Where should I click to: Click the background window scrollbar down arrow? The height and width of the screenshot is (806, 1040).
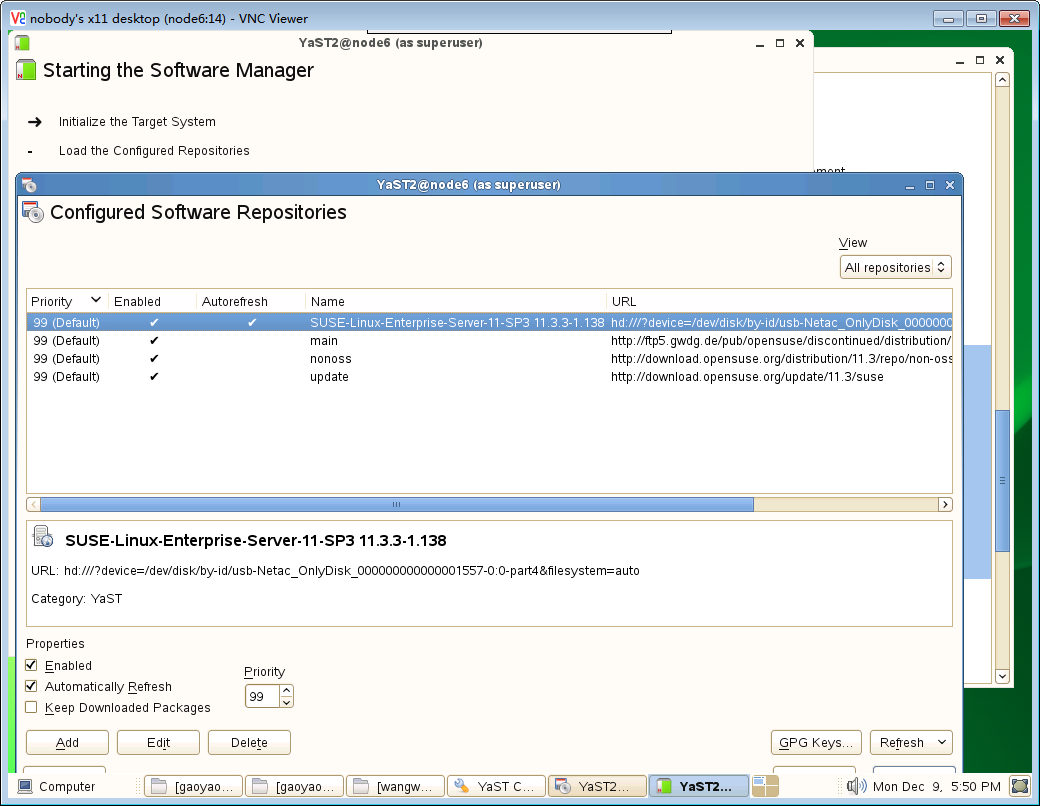(1002, 676)
